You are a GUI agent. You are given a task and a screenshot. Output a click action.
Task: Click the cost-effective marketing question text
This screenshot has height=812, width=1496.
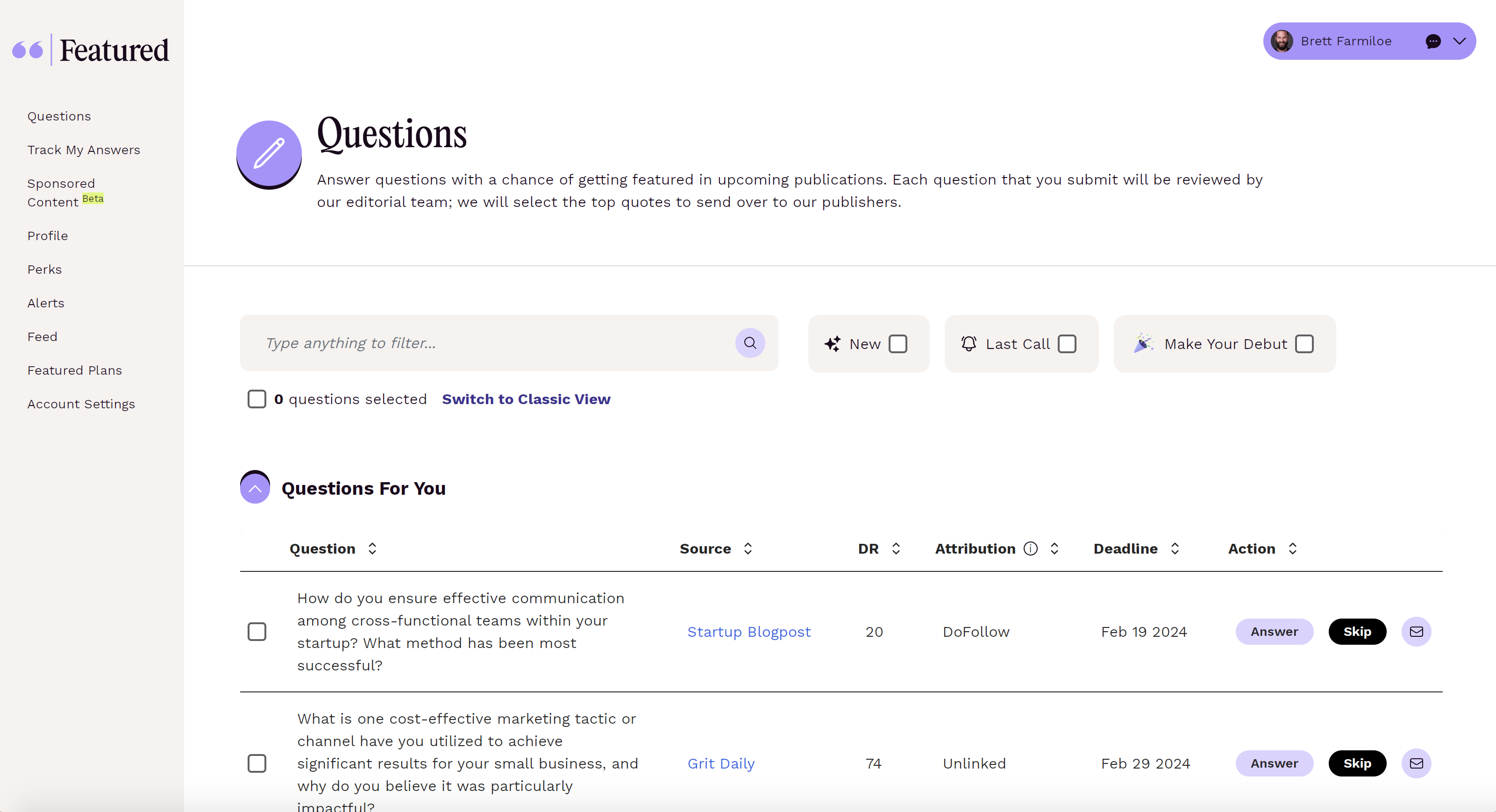click(x=468, y=762)
